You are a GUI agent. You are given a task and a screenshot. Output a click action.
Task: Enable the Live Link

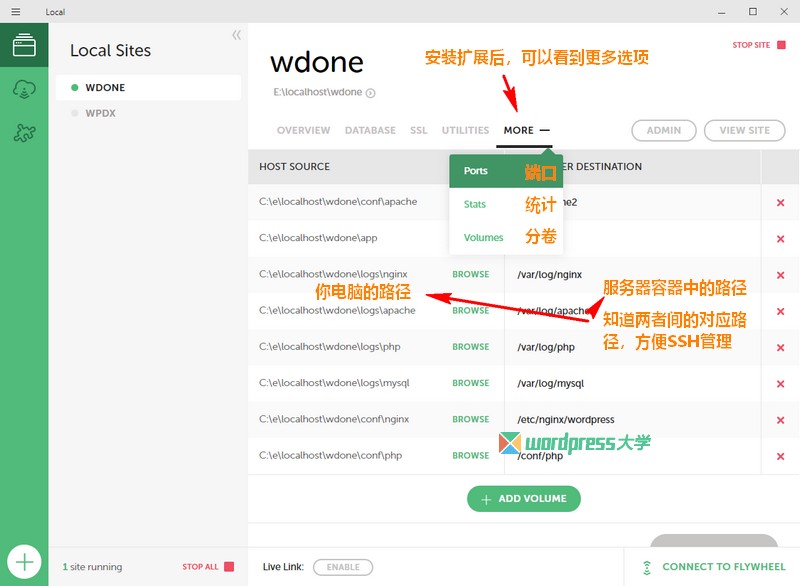click(x=343, y=567)
